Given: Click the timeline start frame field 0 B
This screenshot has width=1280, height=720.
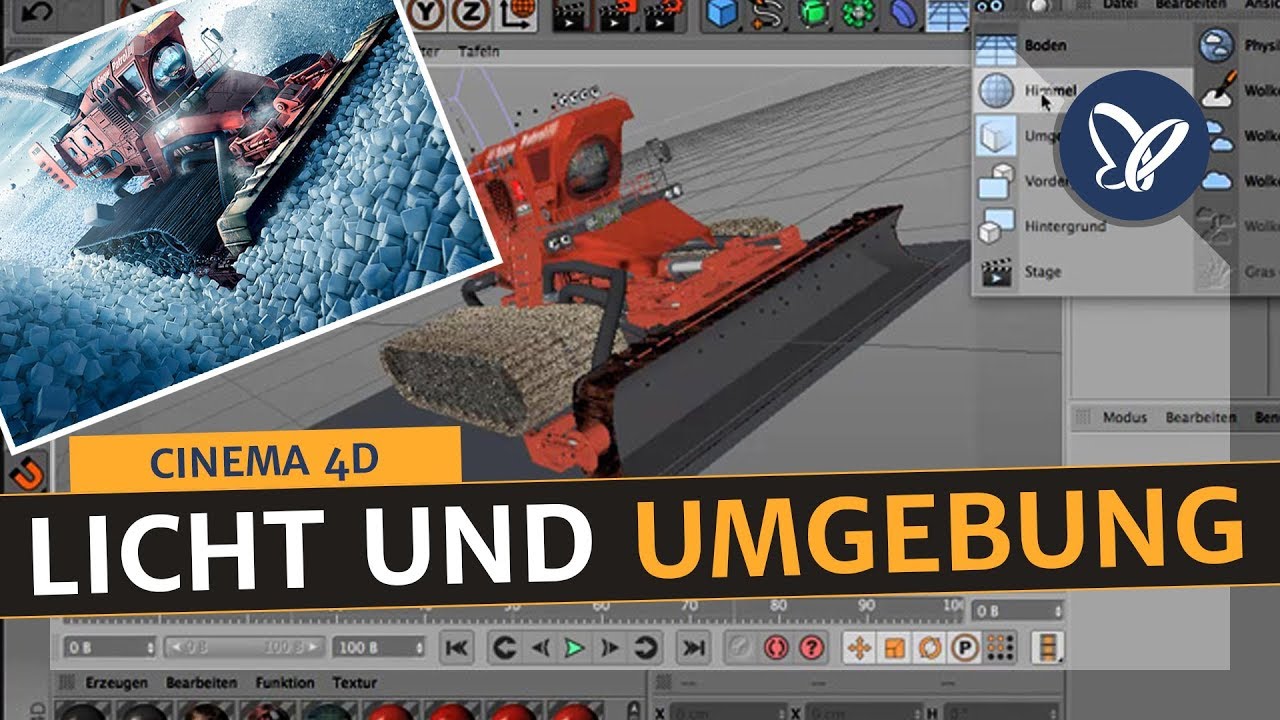Looking at the screenshot, I should 110,647.
